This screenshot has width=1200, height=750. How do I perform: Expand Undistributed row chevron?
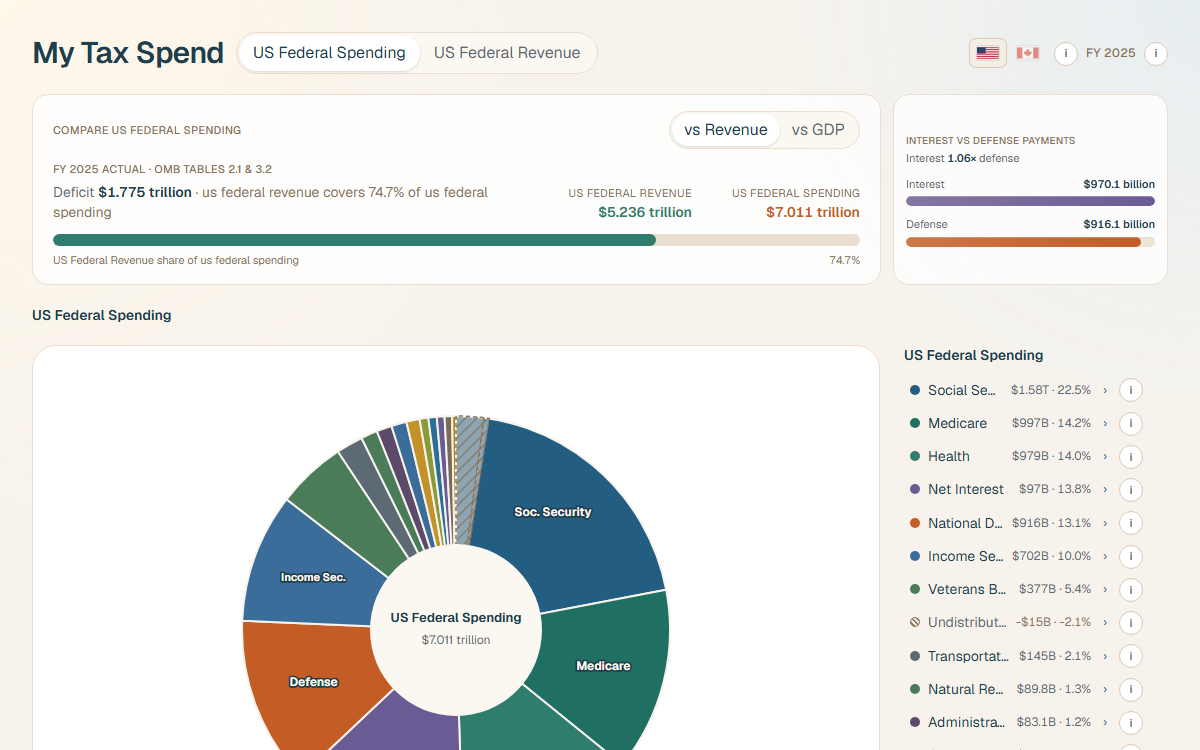point(1105,622)
